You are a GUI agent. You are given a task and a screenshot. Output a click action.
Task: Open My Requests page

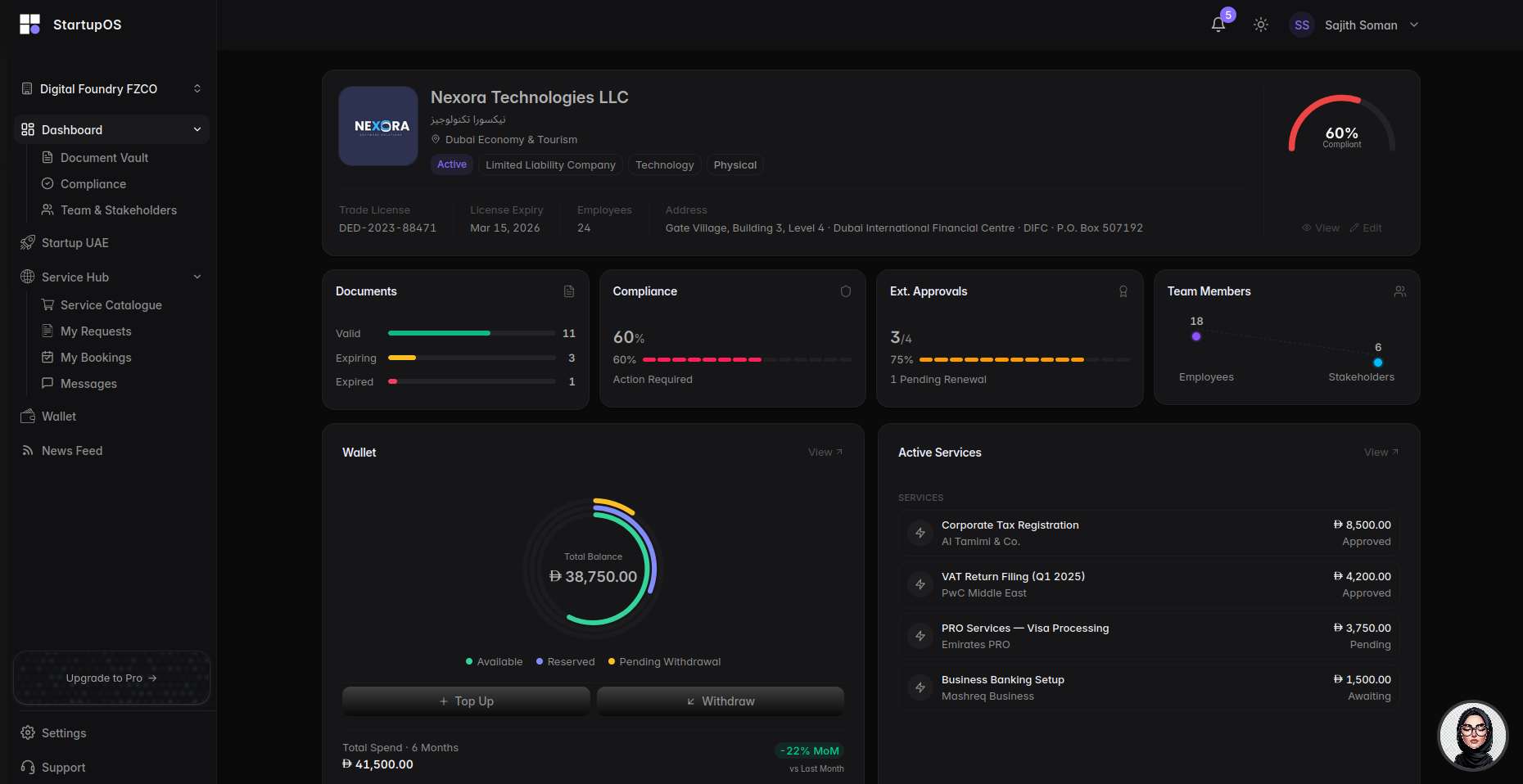click(x=96, y=331)
